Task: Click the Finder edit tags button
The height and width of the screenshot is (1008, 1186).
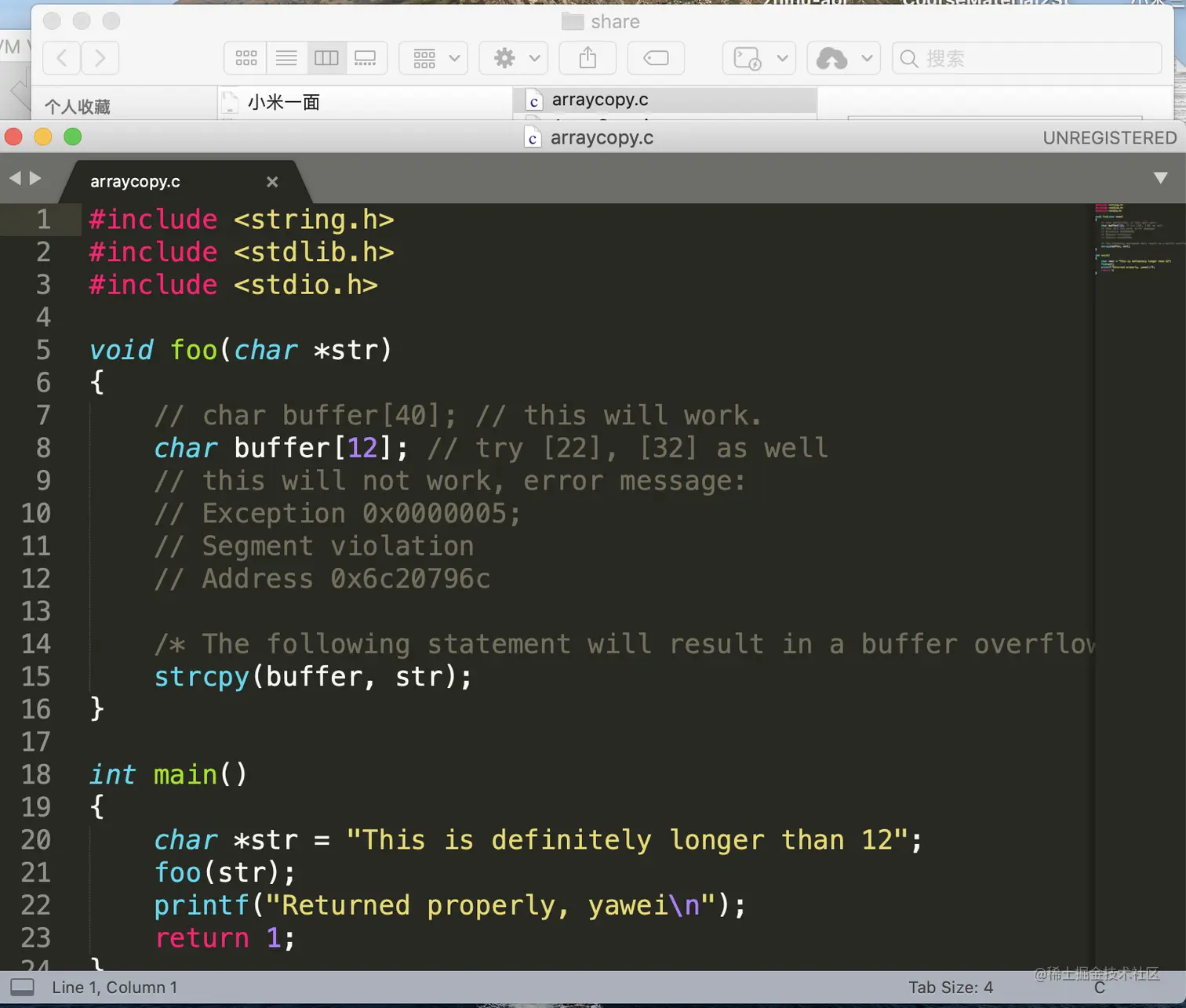Action: click(x=656, y=58)
